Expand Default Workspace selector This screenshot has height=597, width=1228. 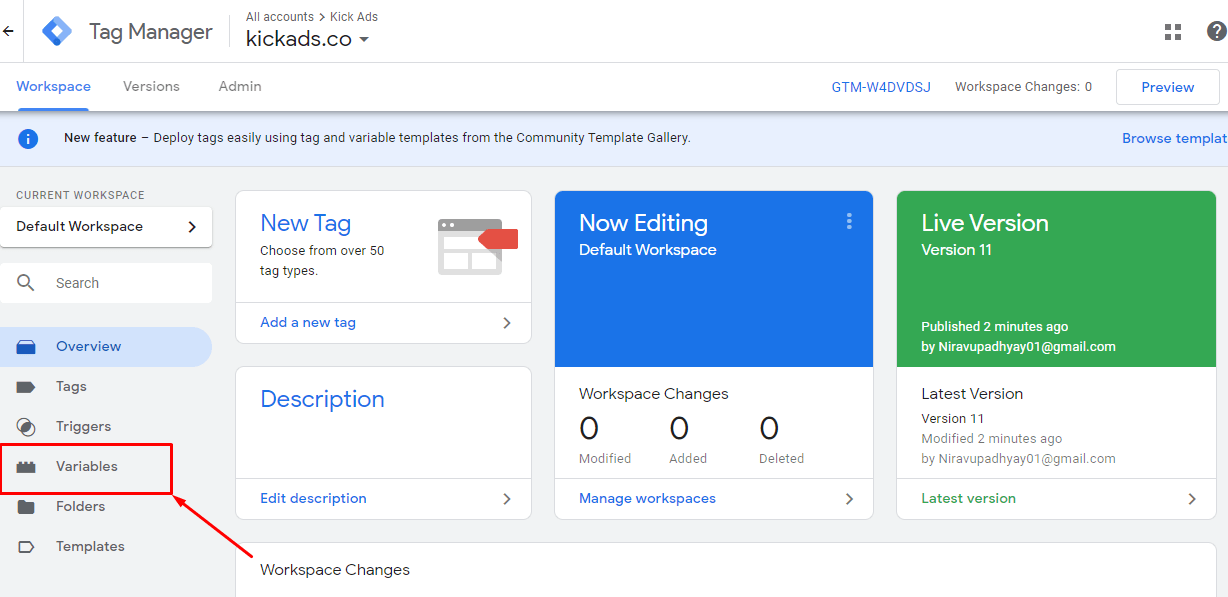pyautogui.click(x=106, y=227)
